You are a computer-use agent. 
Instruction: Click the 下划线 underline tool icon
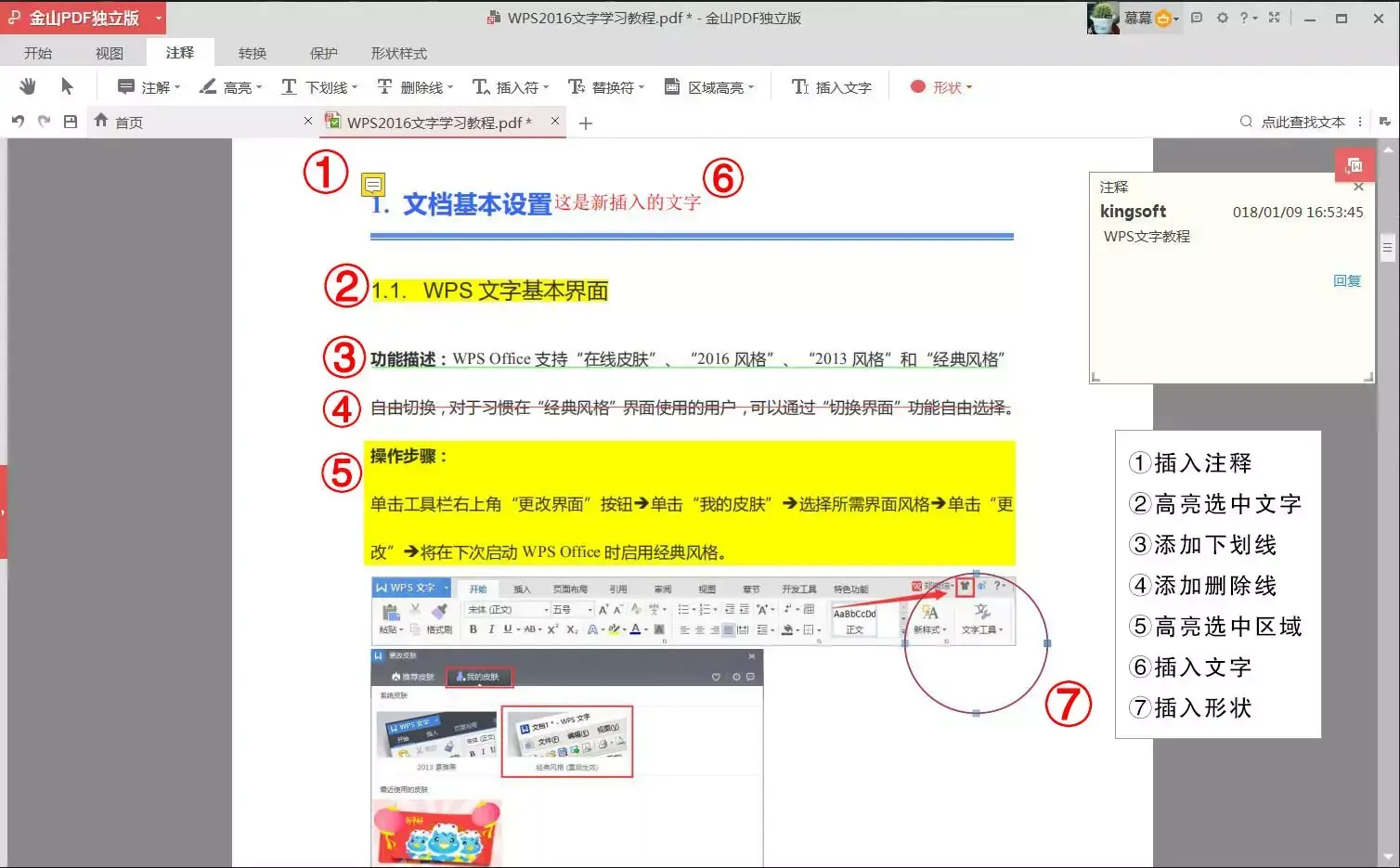tap(290, 86)
